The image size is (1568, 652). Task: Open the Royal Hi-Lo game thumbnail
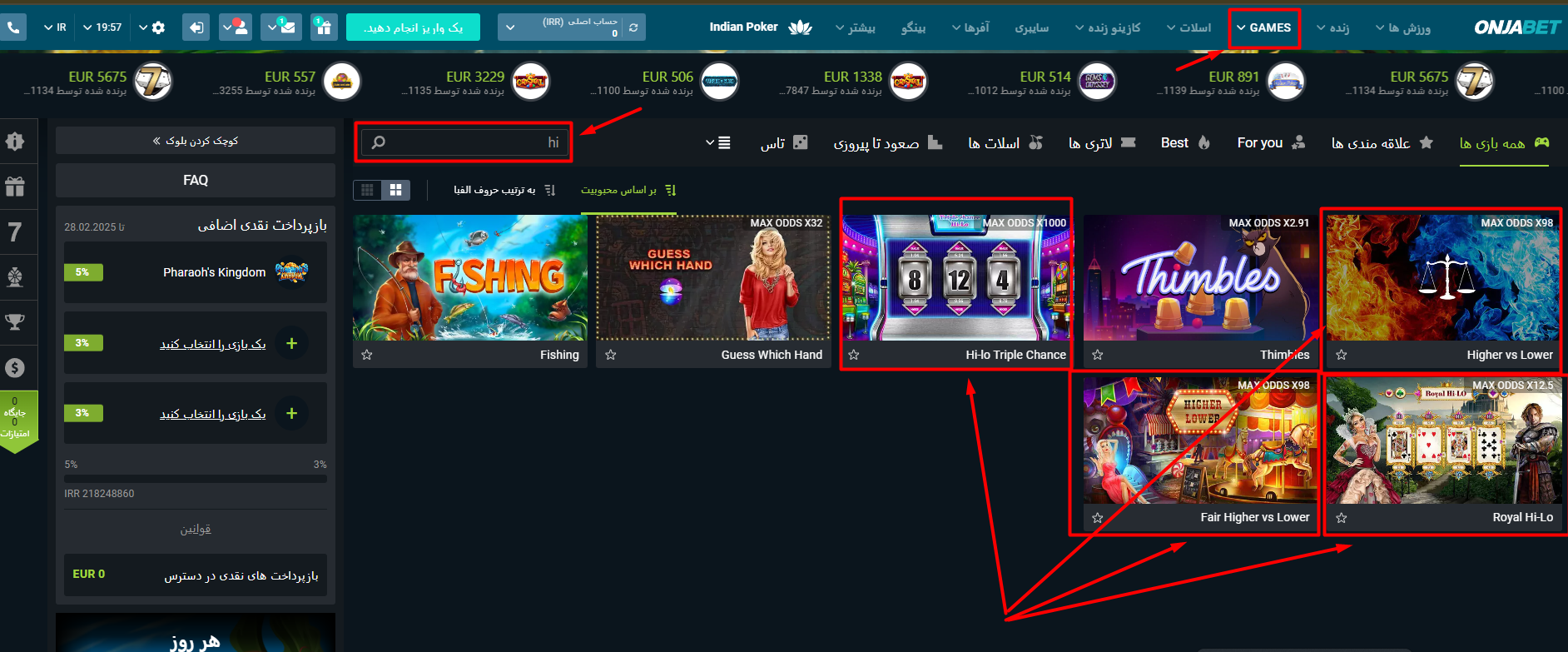(1444, 440)
